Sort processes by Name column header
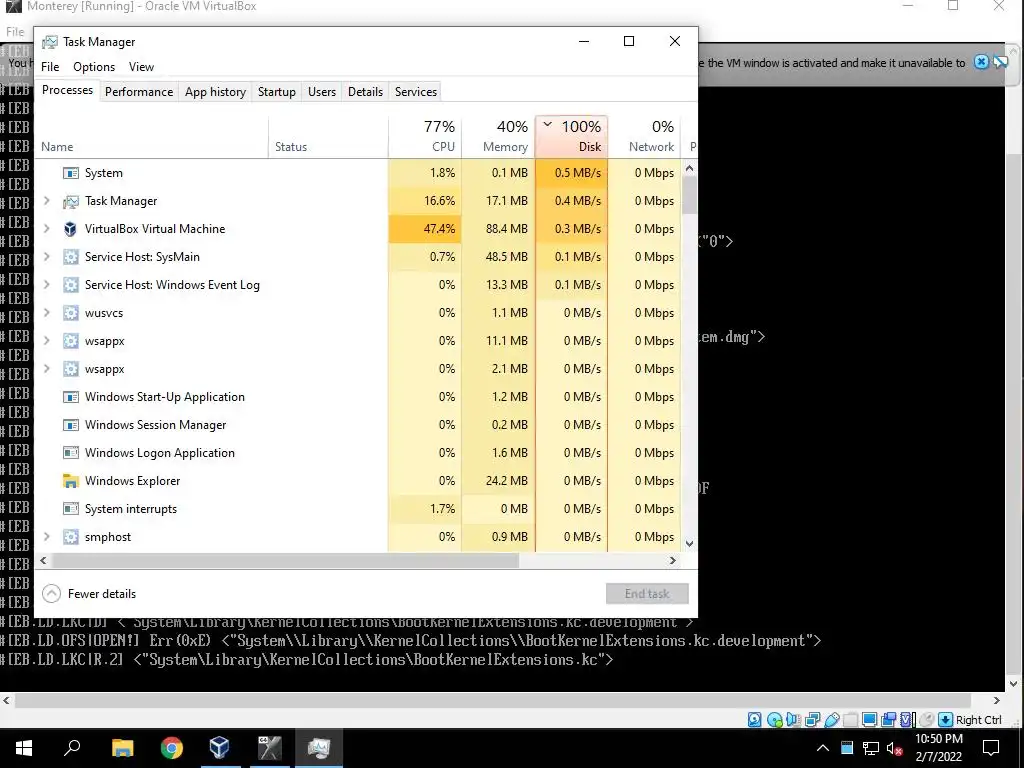 [x=152, y=136]
